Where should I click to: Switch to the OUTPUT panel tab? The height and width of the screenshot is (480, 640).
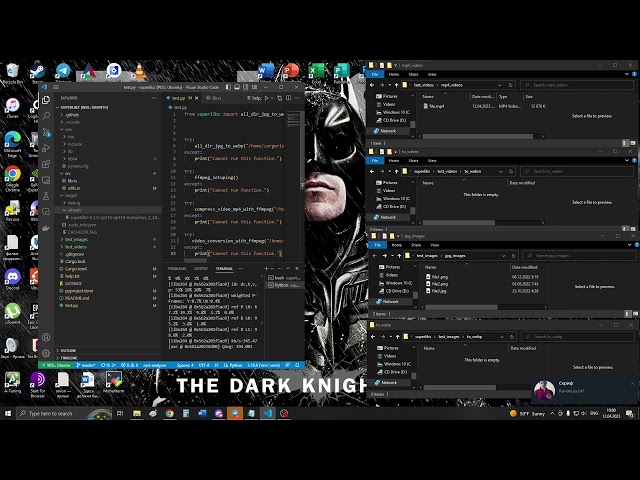201,269
